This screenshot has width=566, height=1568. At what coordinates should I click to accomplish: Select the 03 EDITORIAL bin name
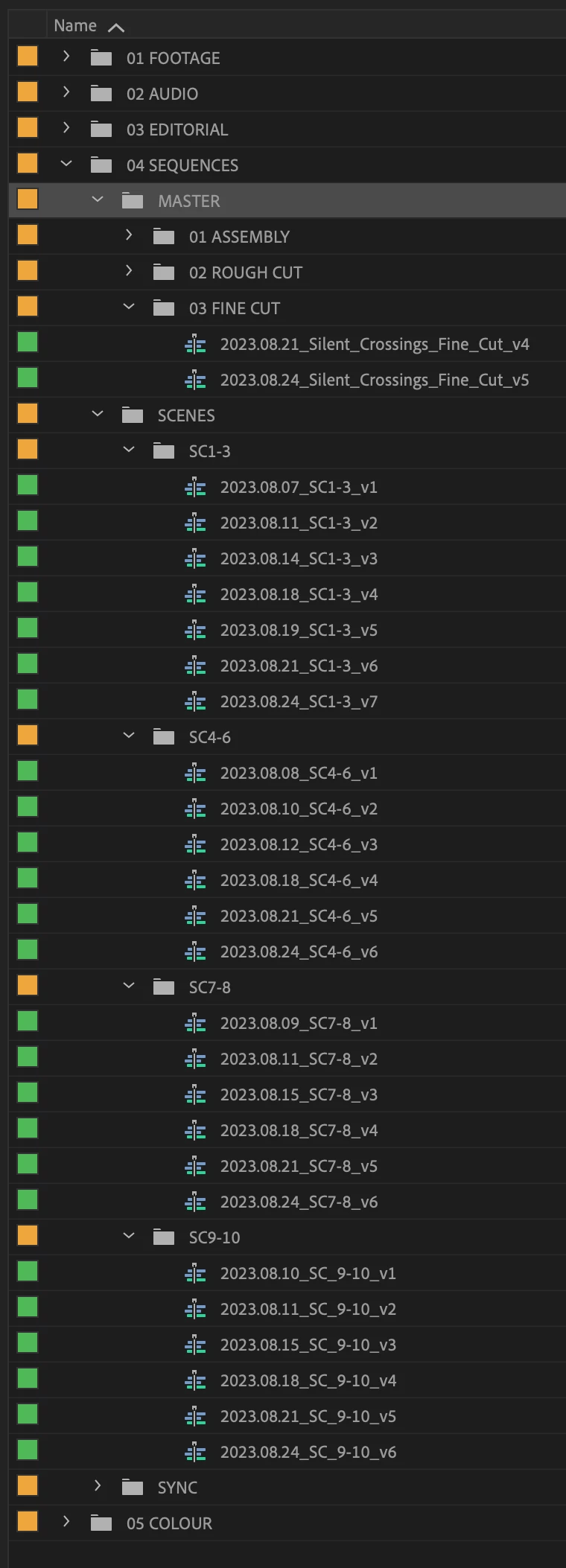tap(177, 130)
